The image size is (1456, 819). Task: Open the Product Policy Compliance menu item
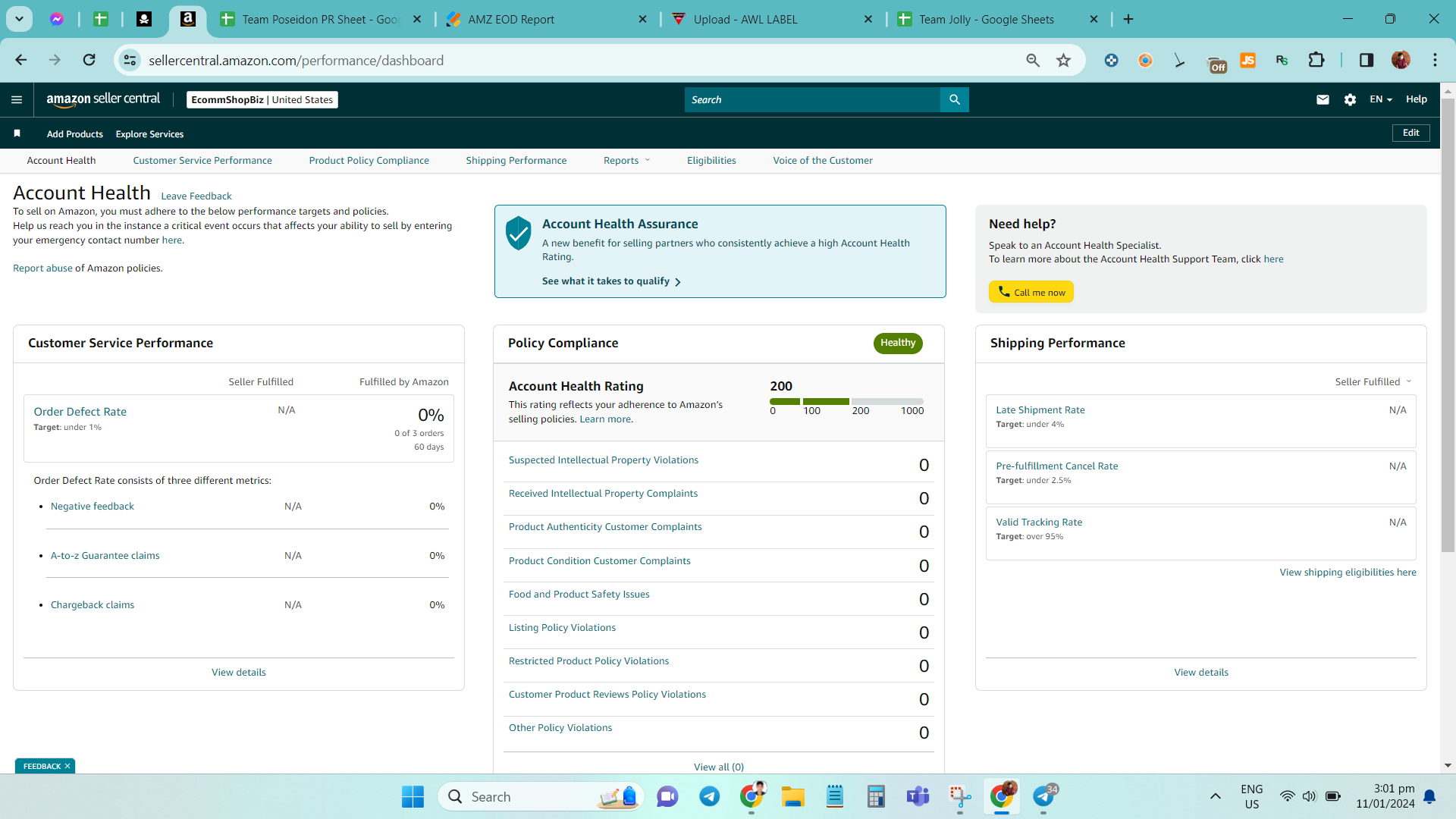point(369,160)
